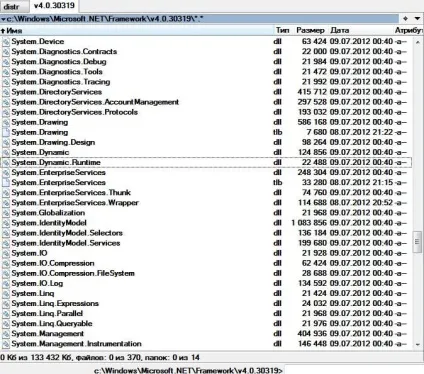
Task: Select the System.IO file name
Action: pyautogui.click(x=29, y=253)
